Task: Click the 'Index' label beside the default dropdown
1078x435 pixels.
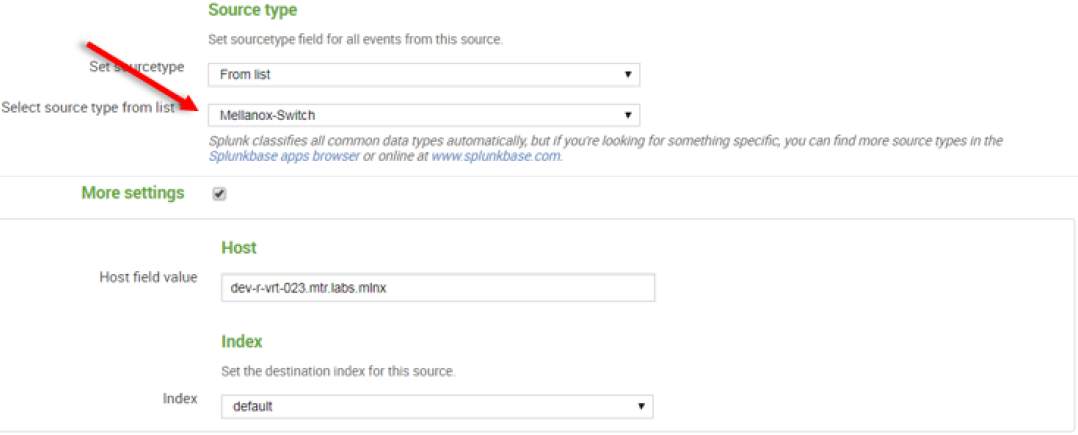Action: 180,399
